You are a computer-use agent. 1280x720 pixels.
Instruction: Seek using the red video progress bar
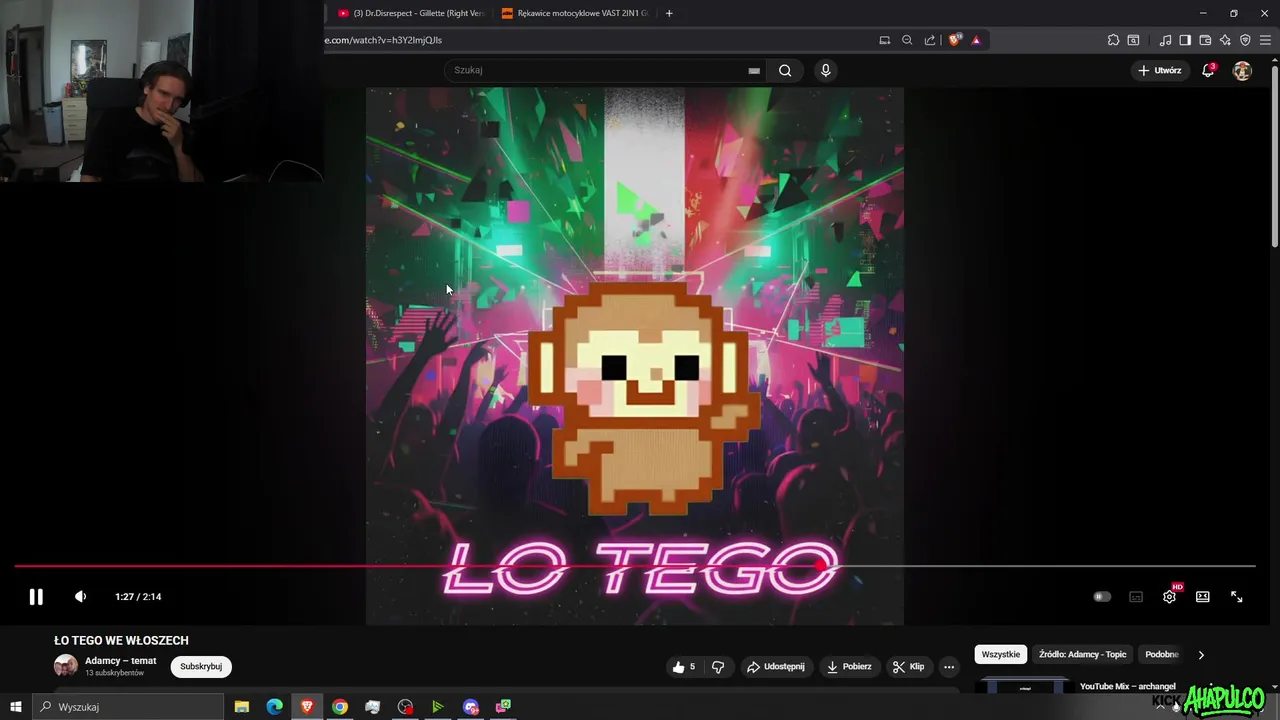pyautogui.click(x=635, y=566)
